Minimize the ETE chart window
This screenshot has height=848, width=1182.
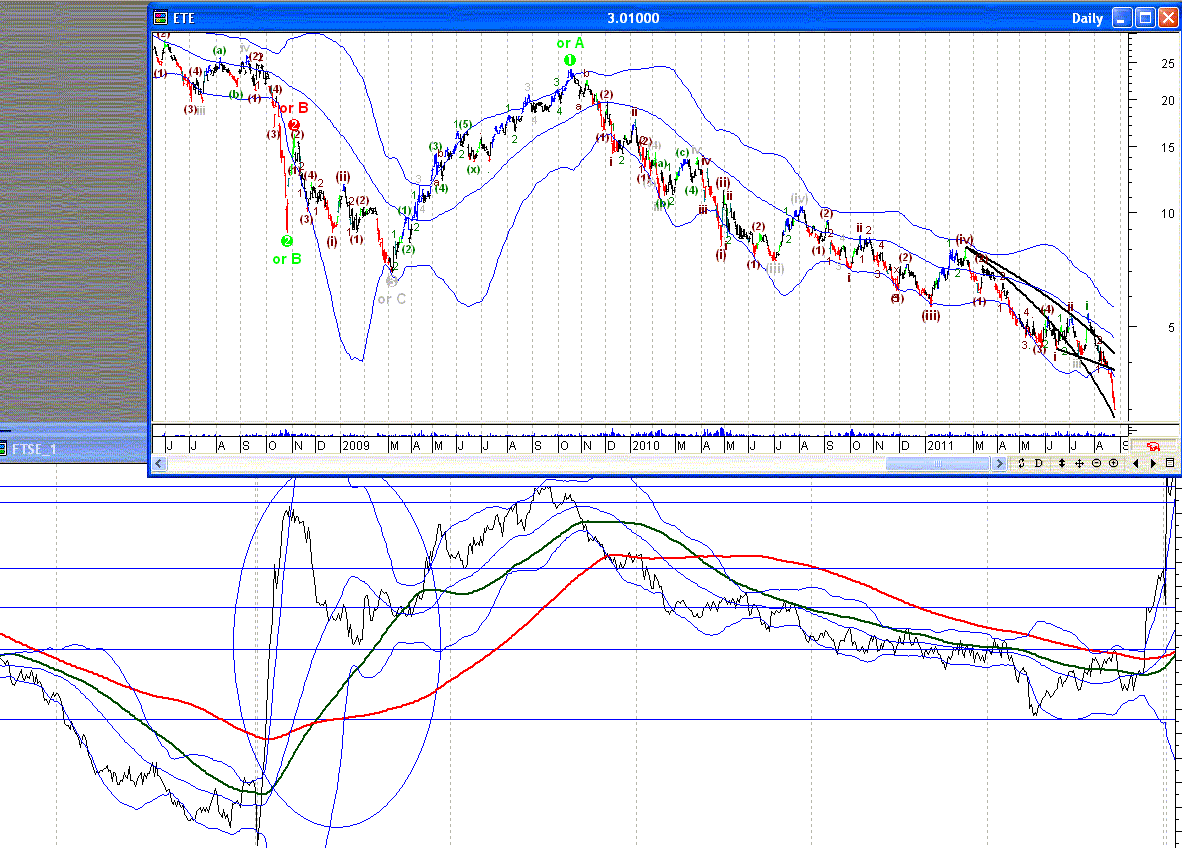pos(1122,17)
